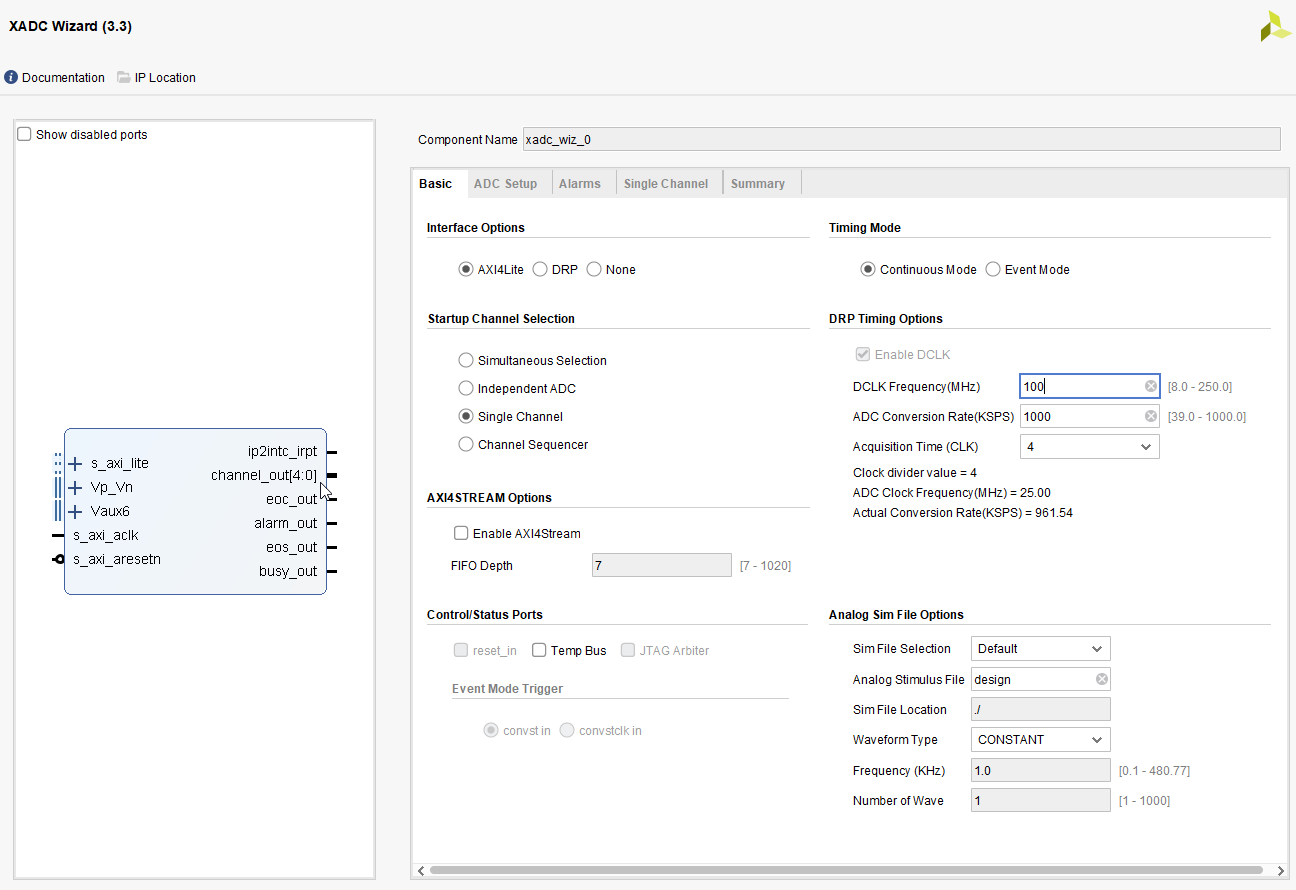
Task: Switch to the Basic tab
Action: click(x=436, y=183)
